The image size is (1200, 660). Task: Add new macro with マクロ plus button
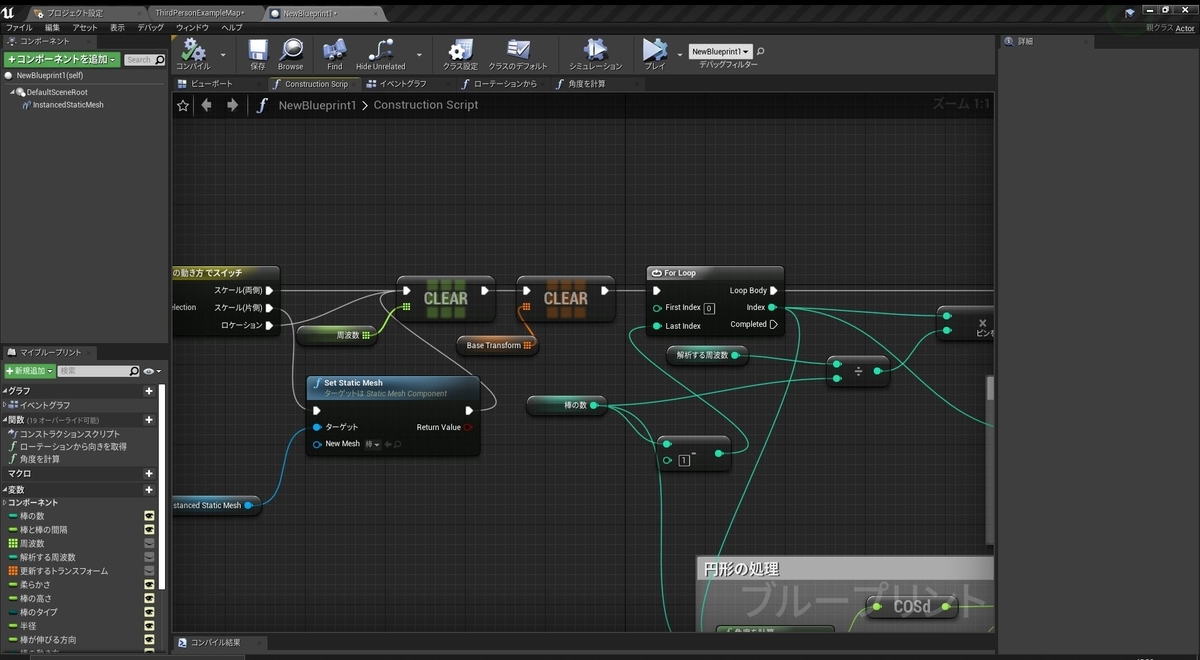(x=149, y=473)
